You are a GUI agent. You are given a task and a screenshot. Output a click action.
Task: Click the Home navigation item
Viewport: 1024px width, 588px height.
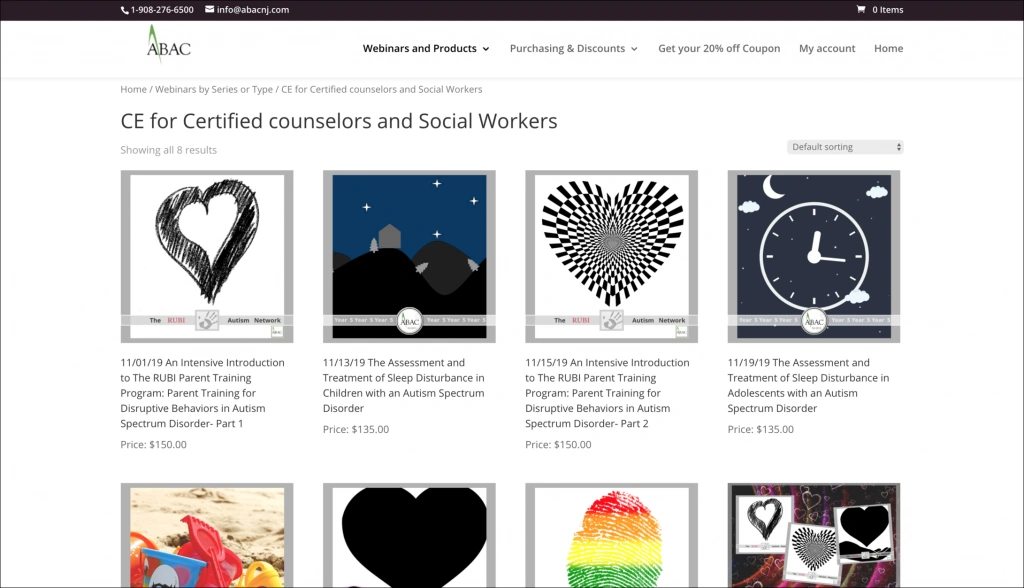tap(888, 48)
